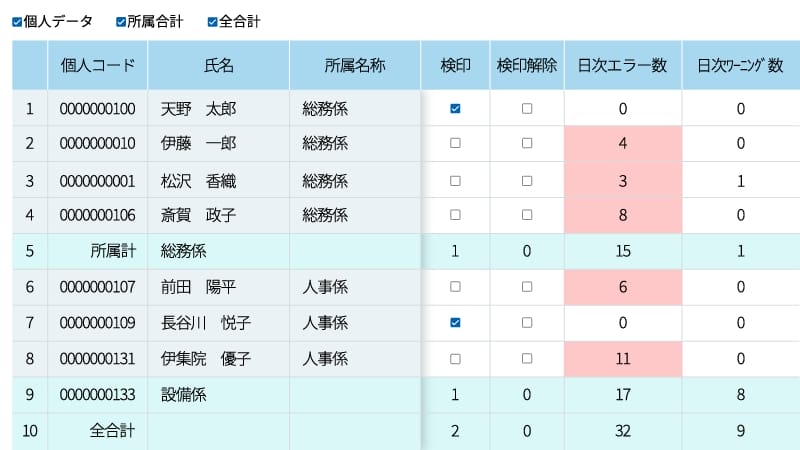This screenshot has height=450, width=800.
Task: Enable 検印 for 松沢 香織
Action: (455, 181)
